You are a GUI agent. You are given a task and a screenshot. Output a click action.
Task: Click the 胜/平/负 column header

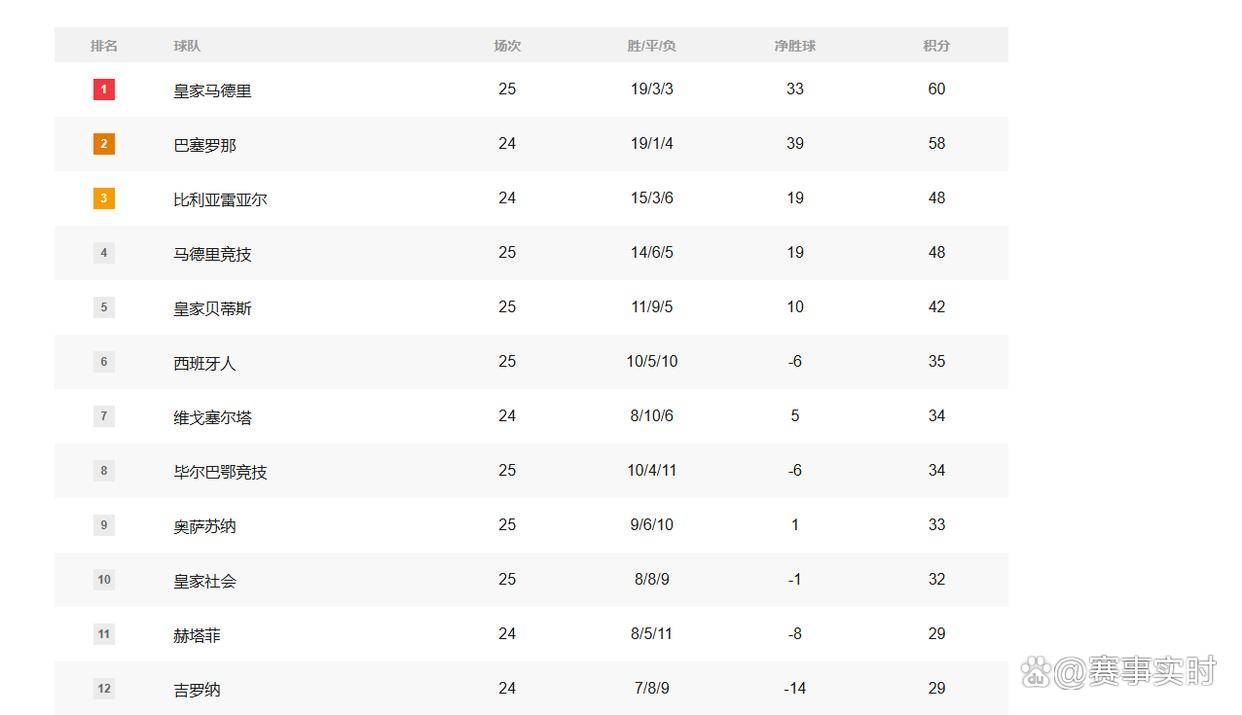(x=652, y=46)
